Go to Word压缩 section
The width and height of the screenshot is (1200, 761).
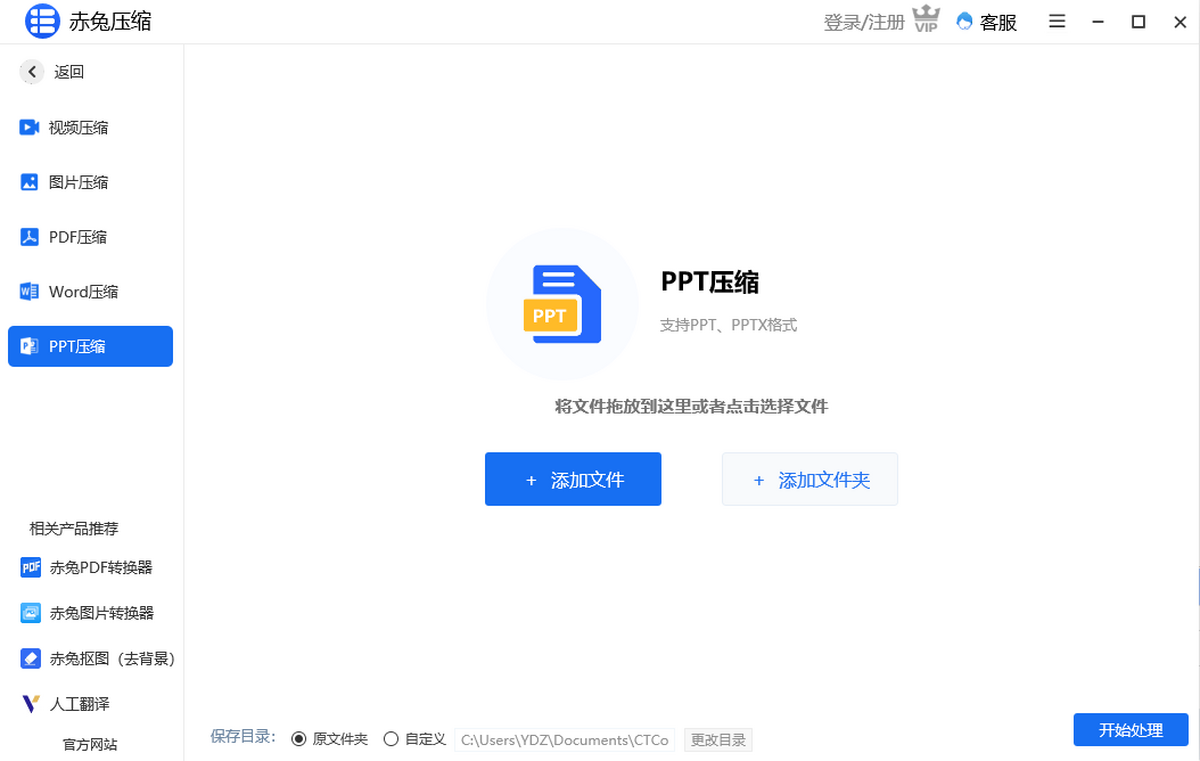tap(83, 292)
